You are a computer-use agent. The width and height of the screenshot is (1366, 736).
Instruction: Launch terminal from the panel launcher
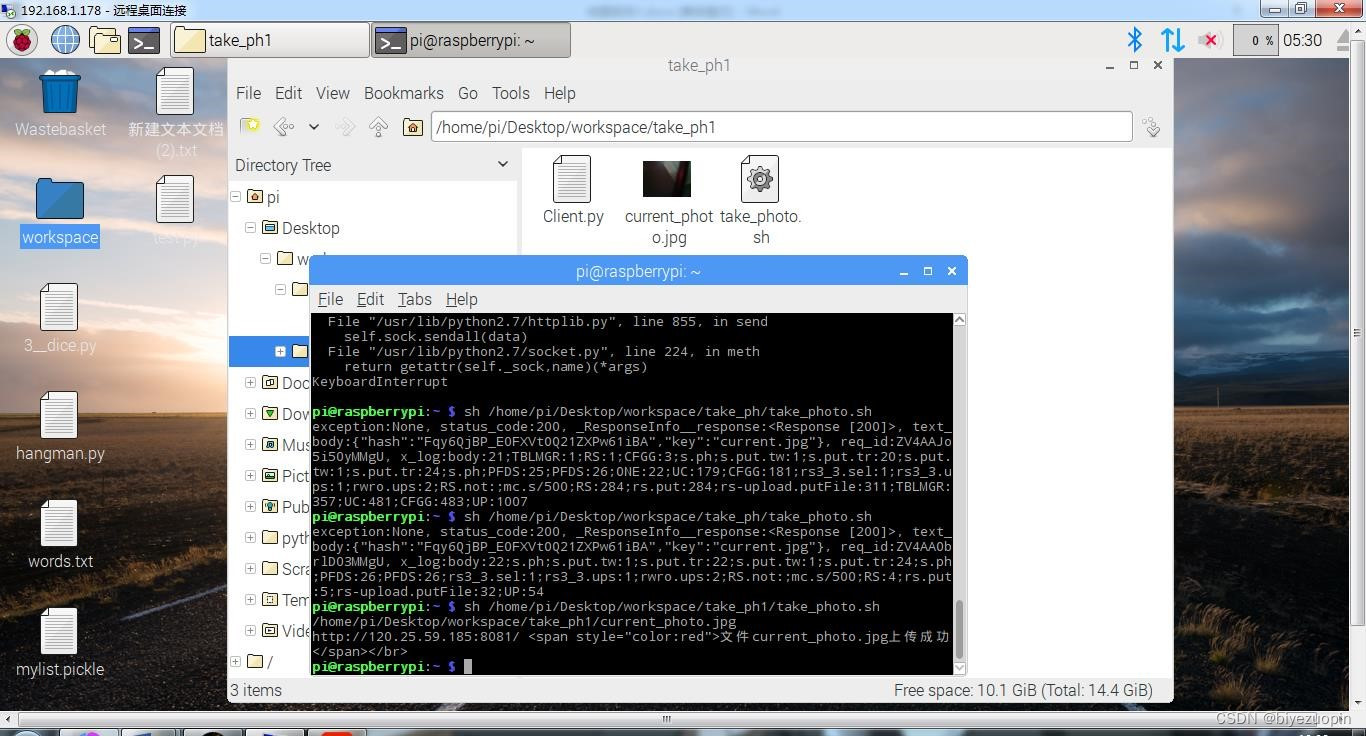click(144, 40)
